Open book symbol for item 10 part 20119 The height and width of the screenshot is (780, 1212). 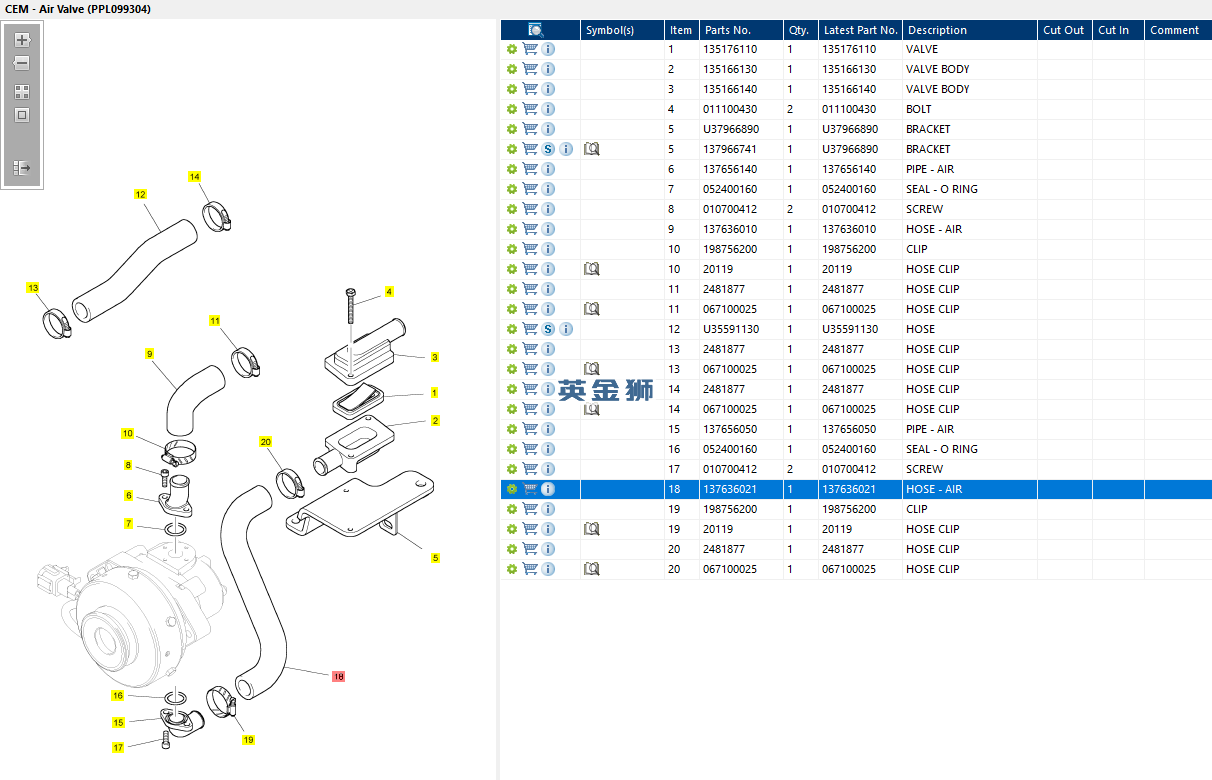coord(591,269)
